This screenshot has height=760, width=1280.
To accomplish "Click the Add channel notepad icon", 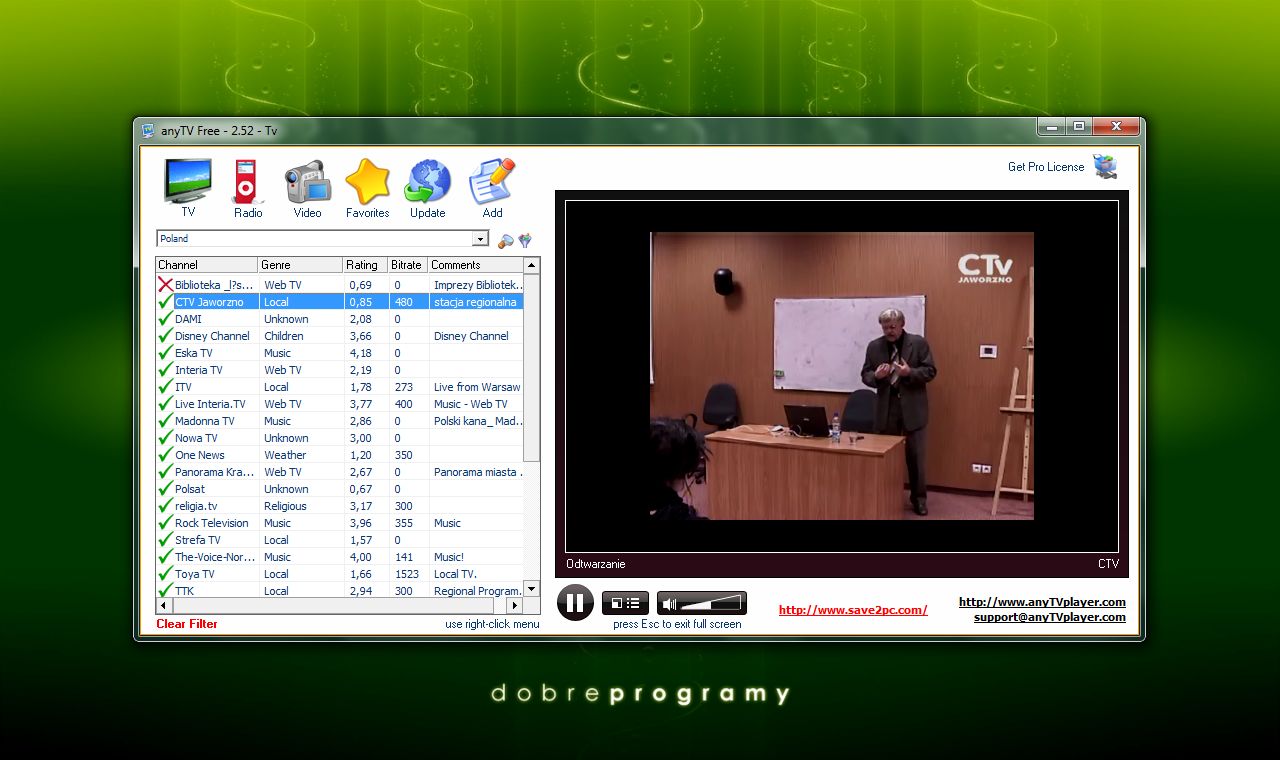I will click(492, 181).
